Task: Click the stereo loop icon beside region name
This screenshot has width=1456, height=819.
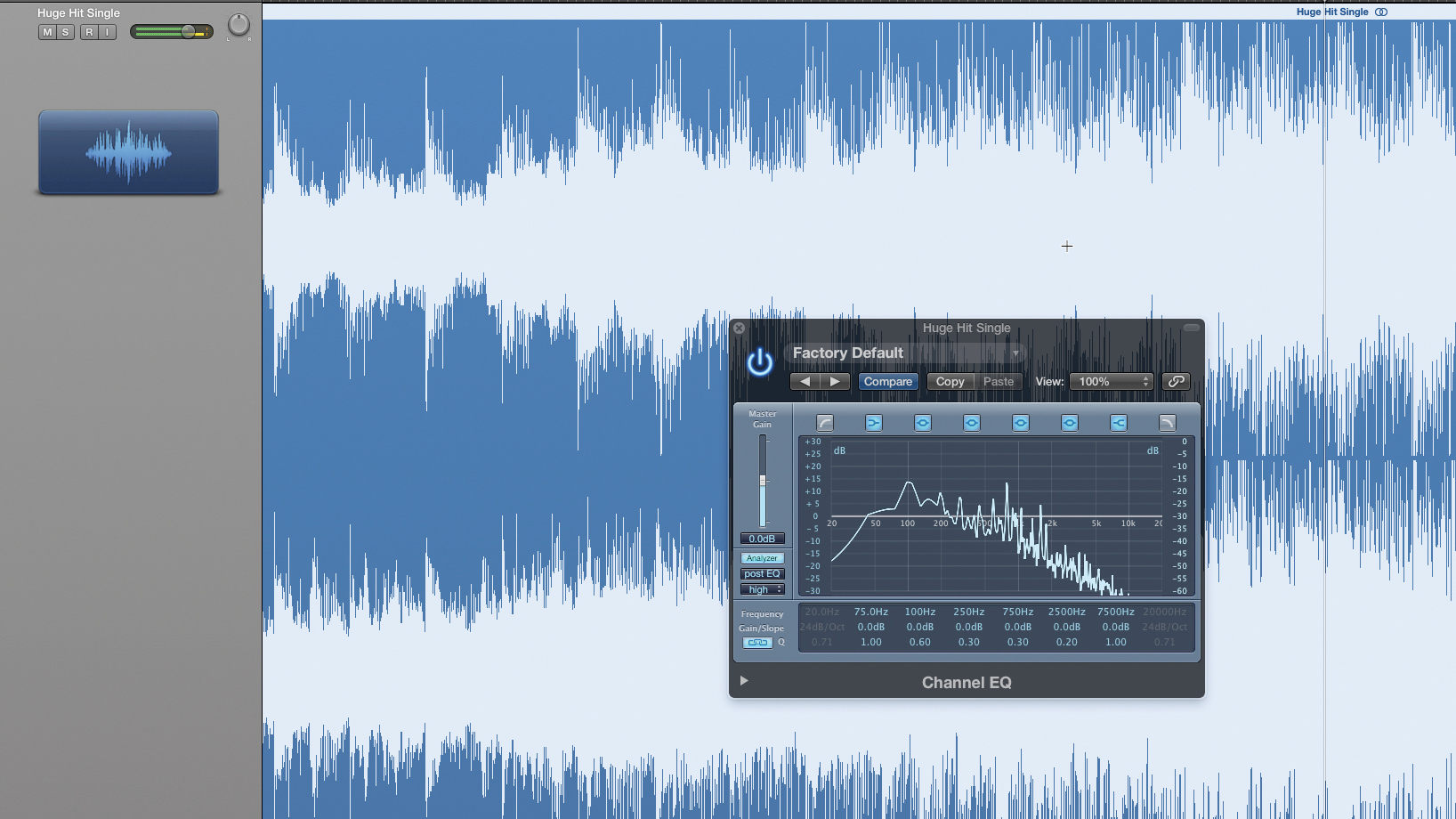Action: pos(1381,12)
